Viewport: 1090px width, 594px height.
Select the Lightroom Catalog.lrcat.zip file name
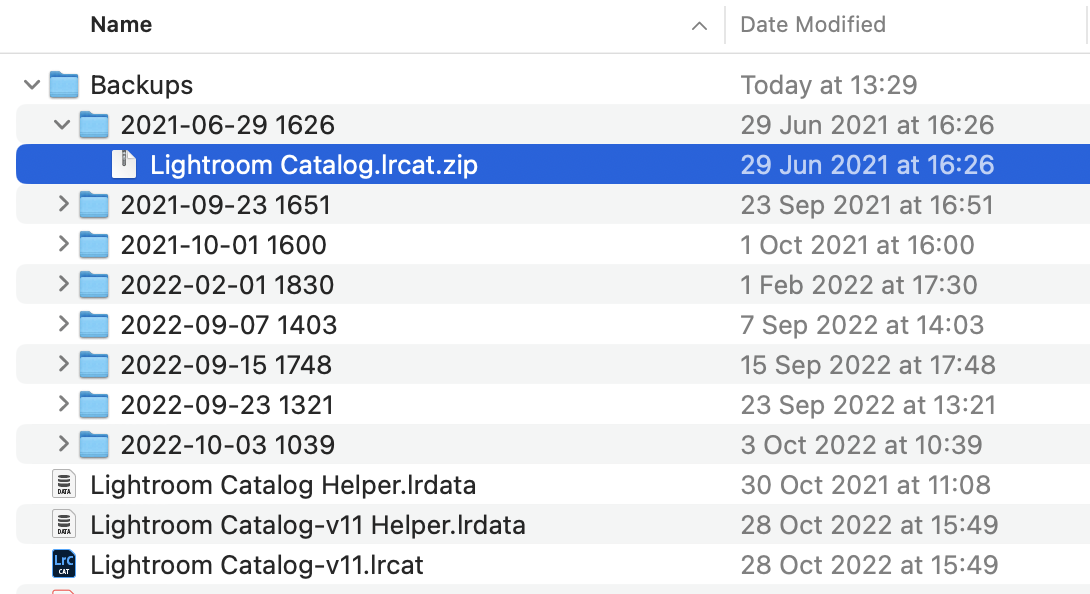pos(314,165)
